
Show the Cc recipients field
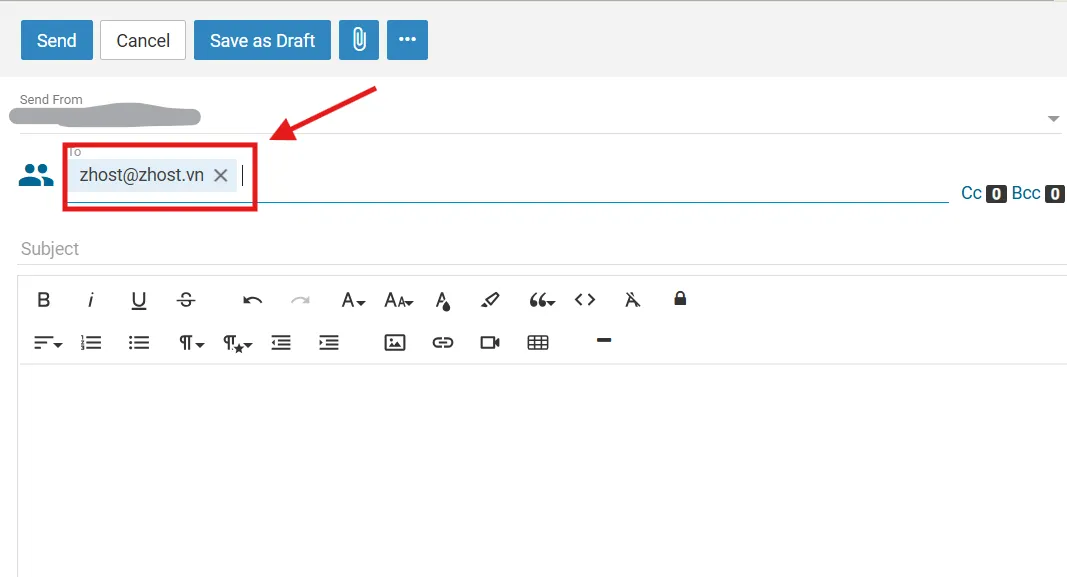tap(971, 193)
